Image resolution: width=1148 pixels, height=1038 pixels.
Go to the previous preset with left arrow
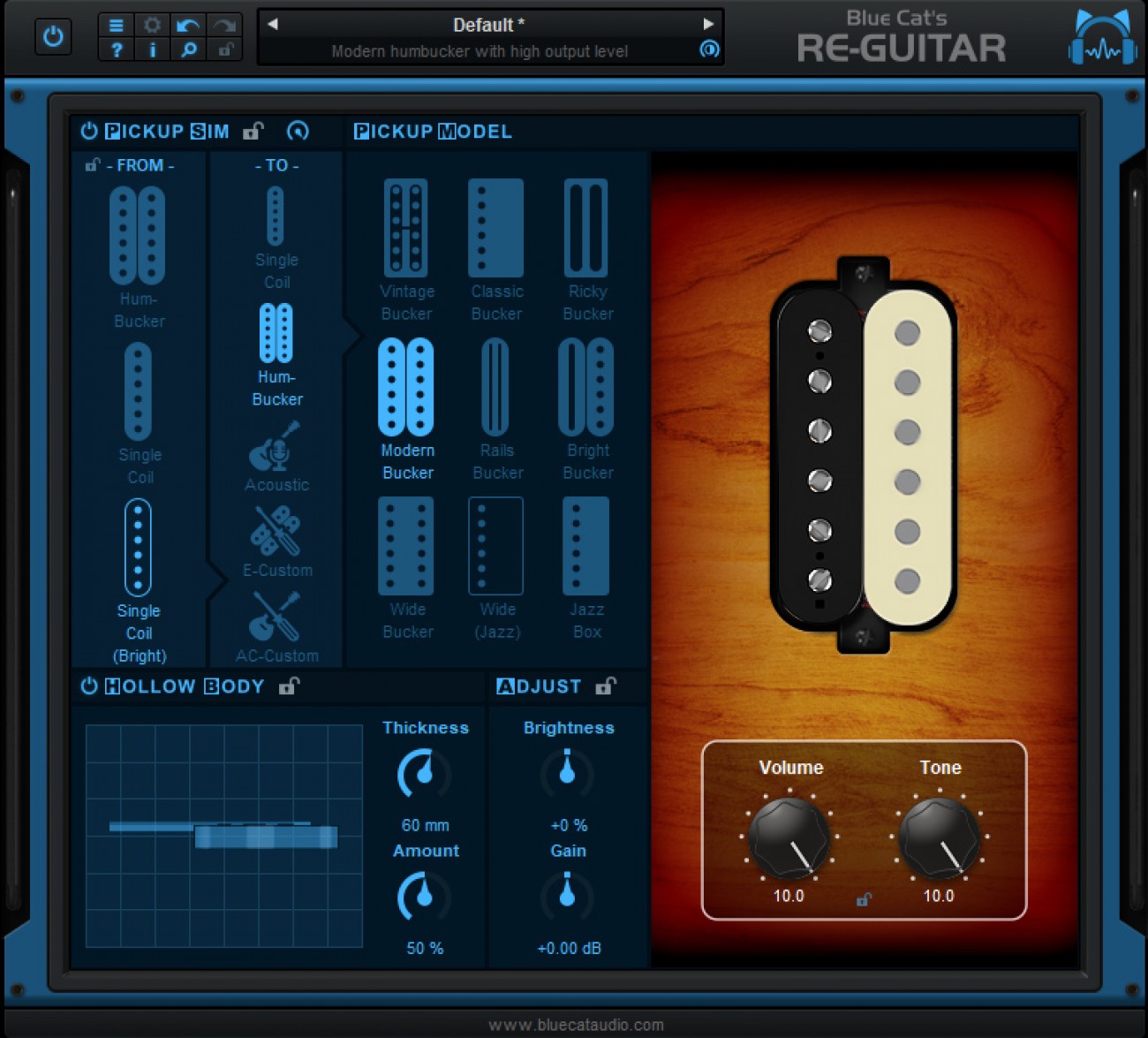pyautogui.click(x=273, y=24)
